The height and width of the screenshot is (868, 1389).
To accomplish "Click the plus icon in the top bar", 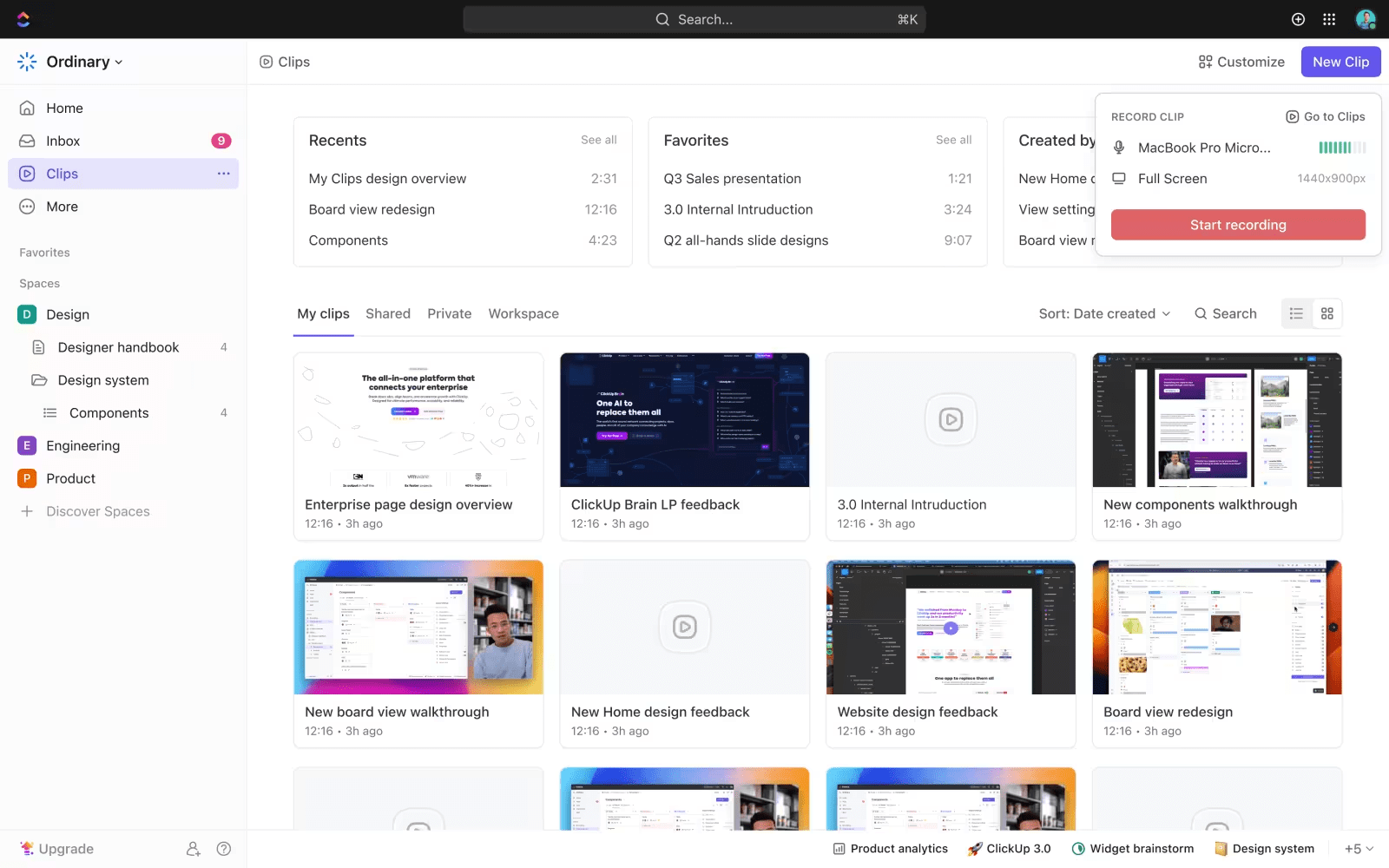I will coord(1298,18).
